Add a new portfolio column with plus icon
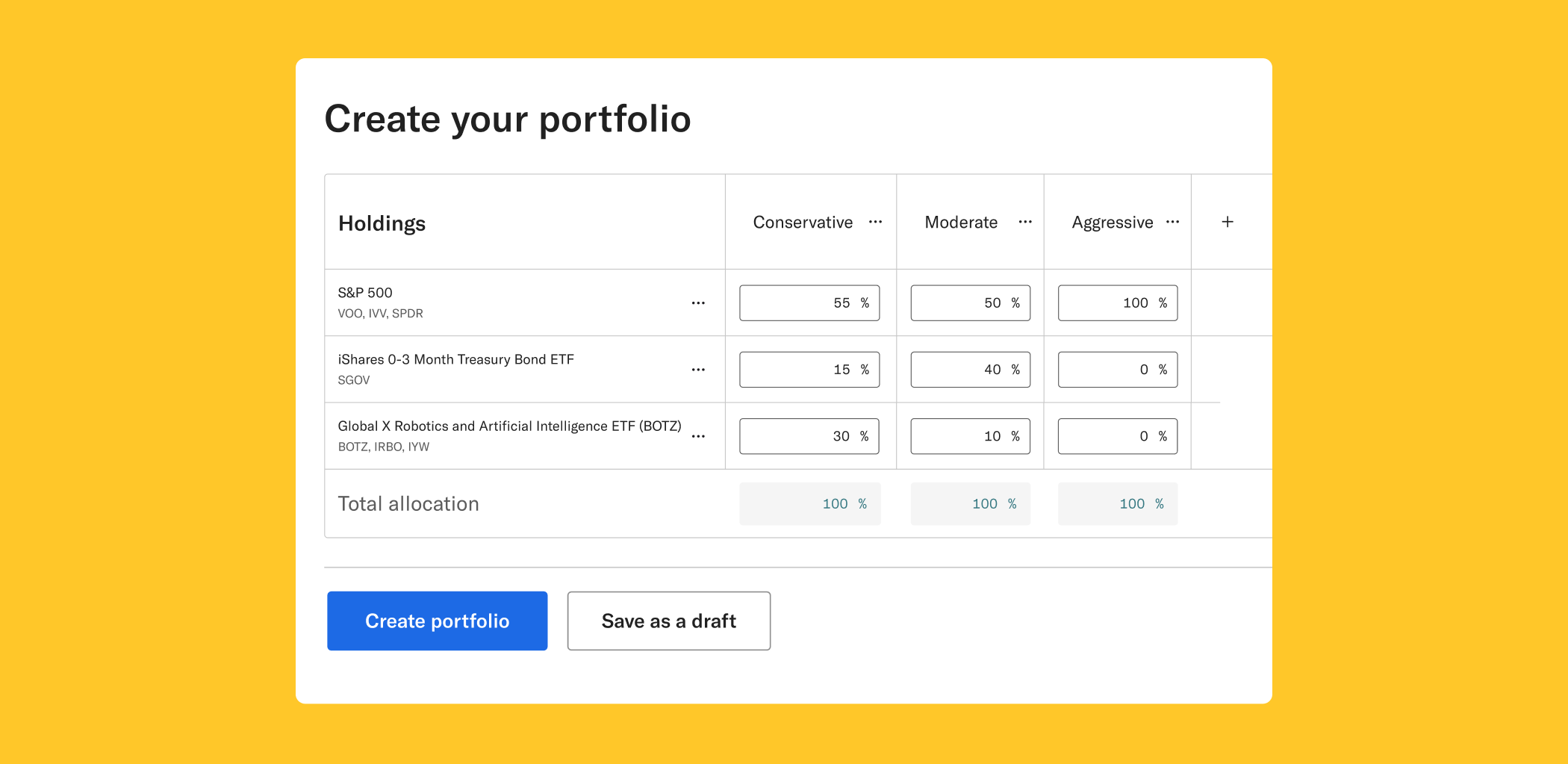This screenshot has height=764, width=1568. pos(1228,222)
